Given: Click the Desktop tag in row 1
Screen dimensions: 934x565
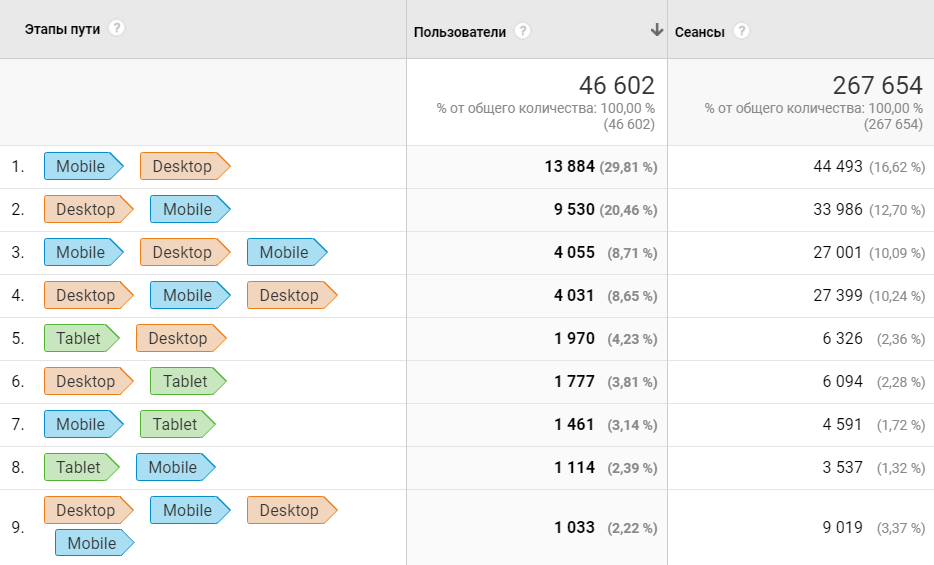Looking at the screenshot, I should click(x=183, y=166).
